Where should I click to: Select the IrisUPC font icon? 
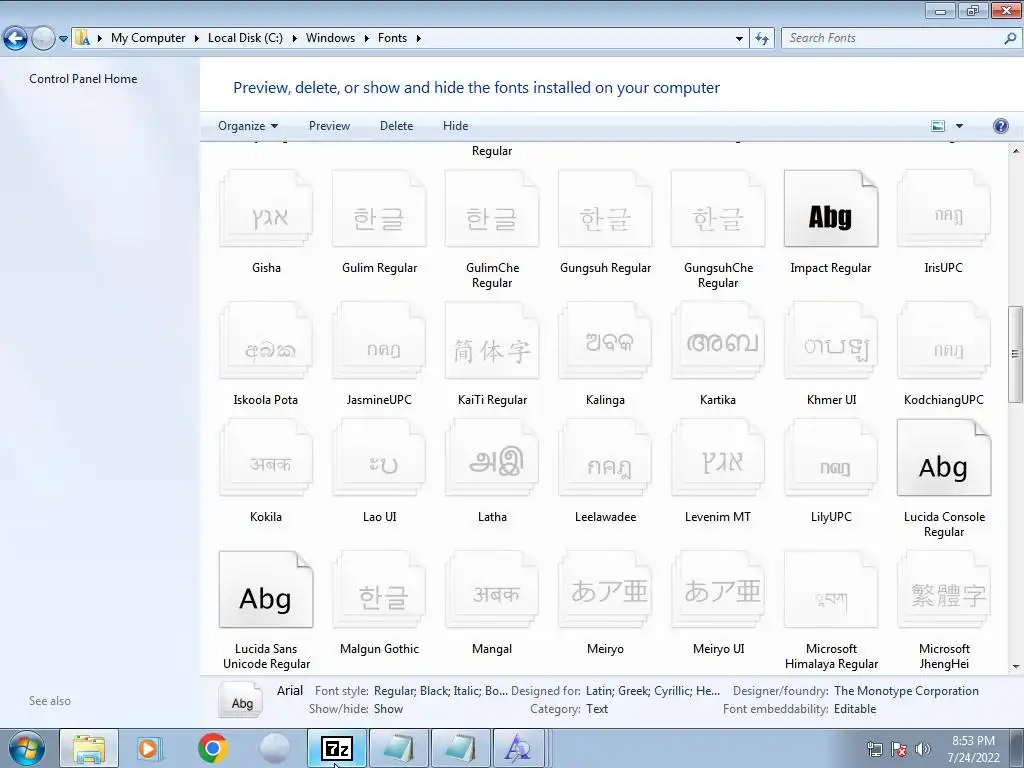pos(944,208)
